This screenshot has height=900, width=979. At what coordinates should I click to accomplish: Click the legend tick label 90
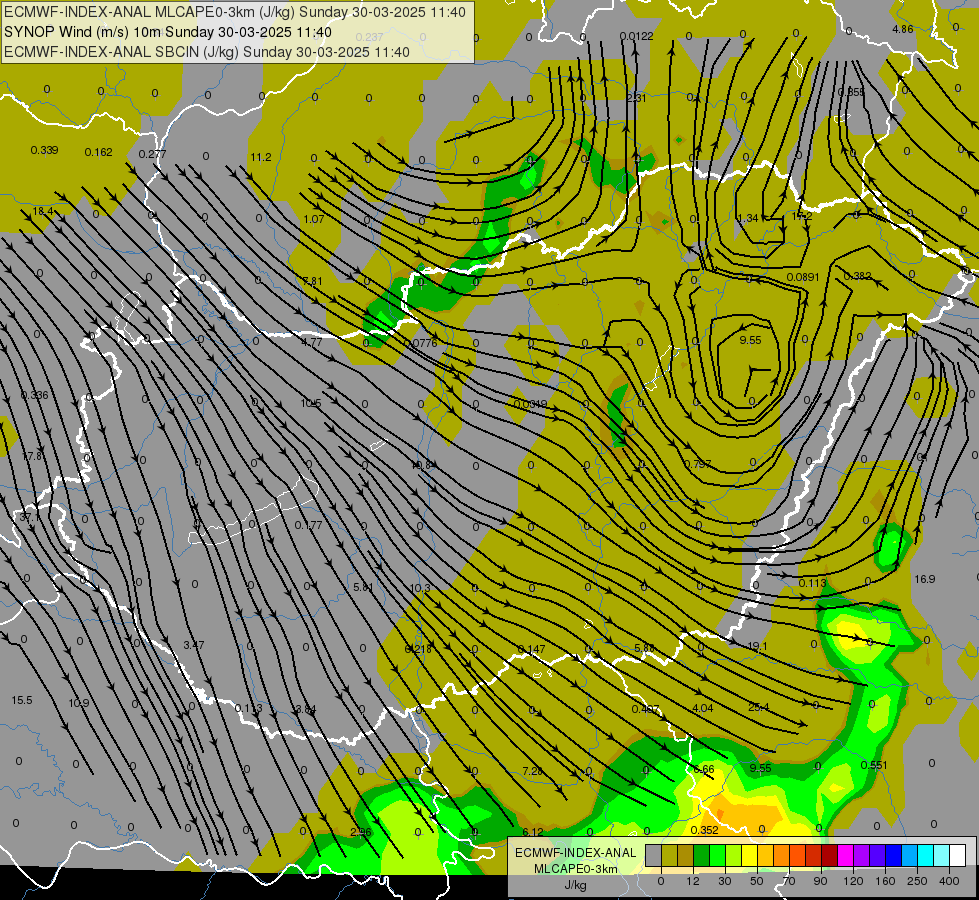pyautogui.click(x=820, y=881)
